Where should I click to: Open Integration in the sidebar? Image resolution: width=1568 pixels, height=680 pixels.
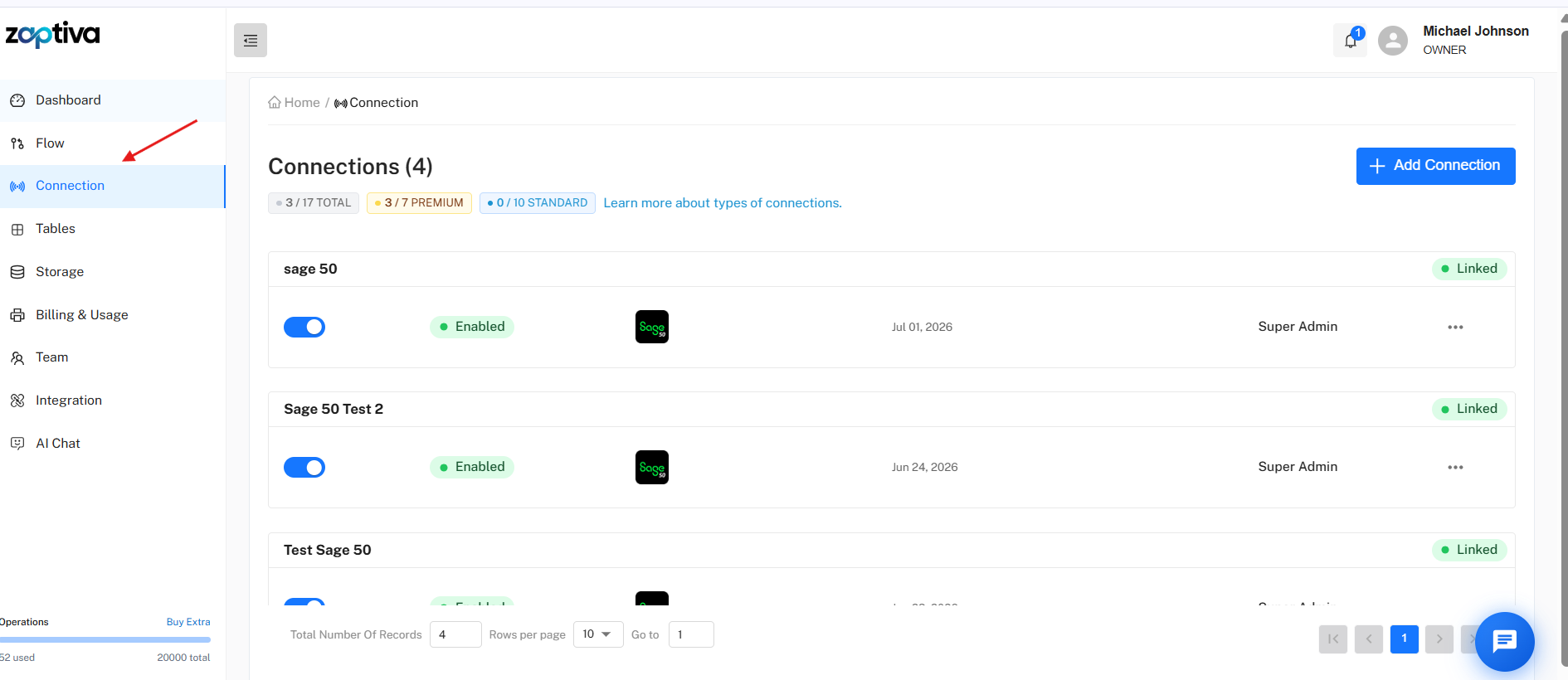tap(113, 401)
